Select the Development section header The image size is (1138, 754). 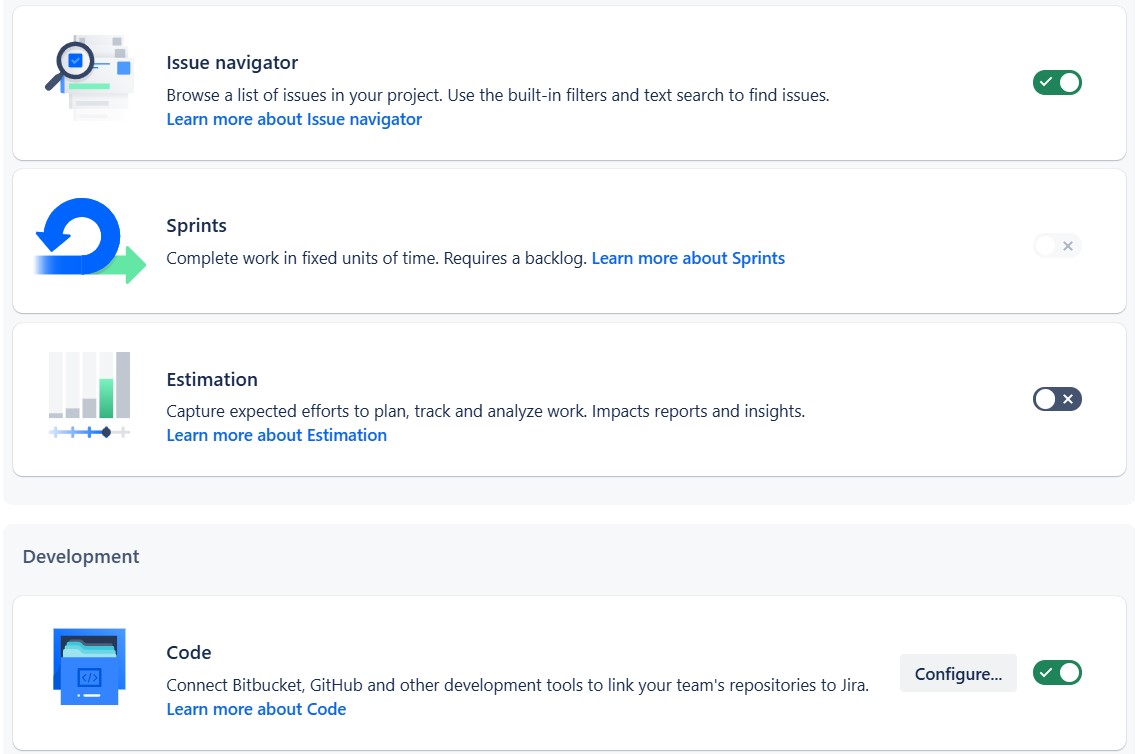point(81,556)
